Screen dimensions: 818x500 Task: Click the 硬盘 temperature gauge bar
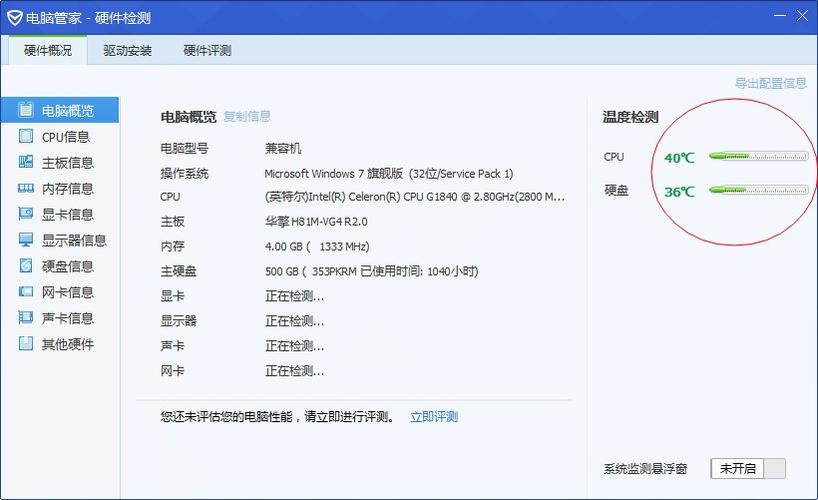tap(759, 190)
